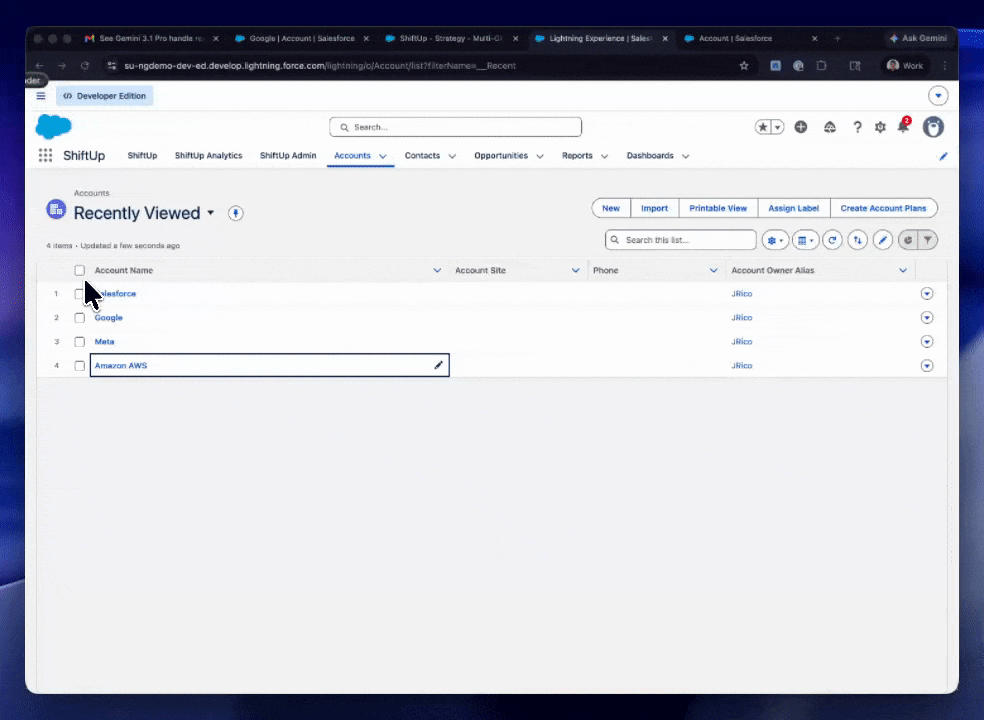Open the list sort icon
Image resolution: width=984 pixels, height=720 pixels.
click(x=857, y=240)
